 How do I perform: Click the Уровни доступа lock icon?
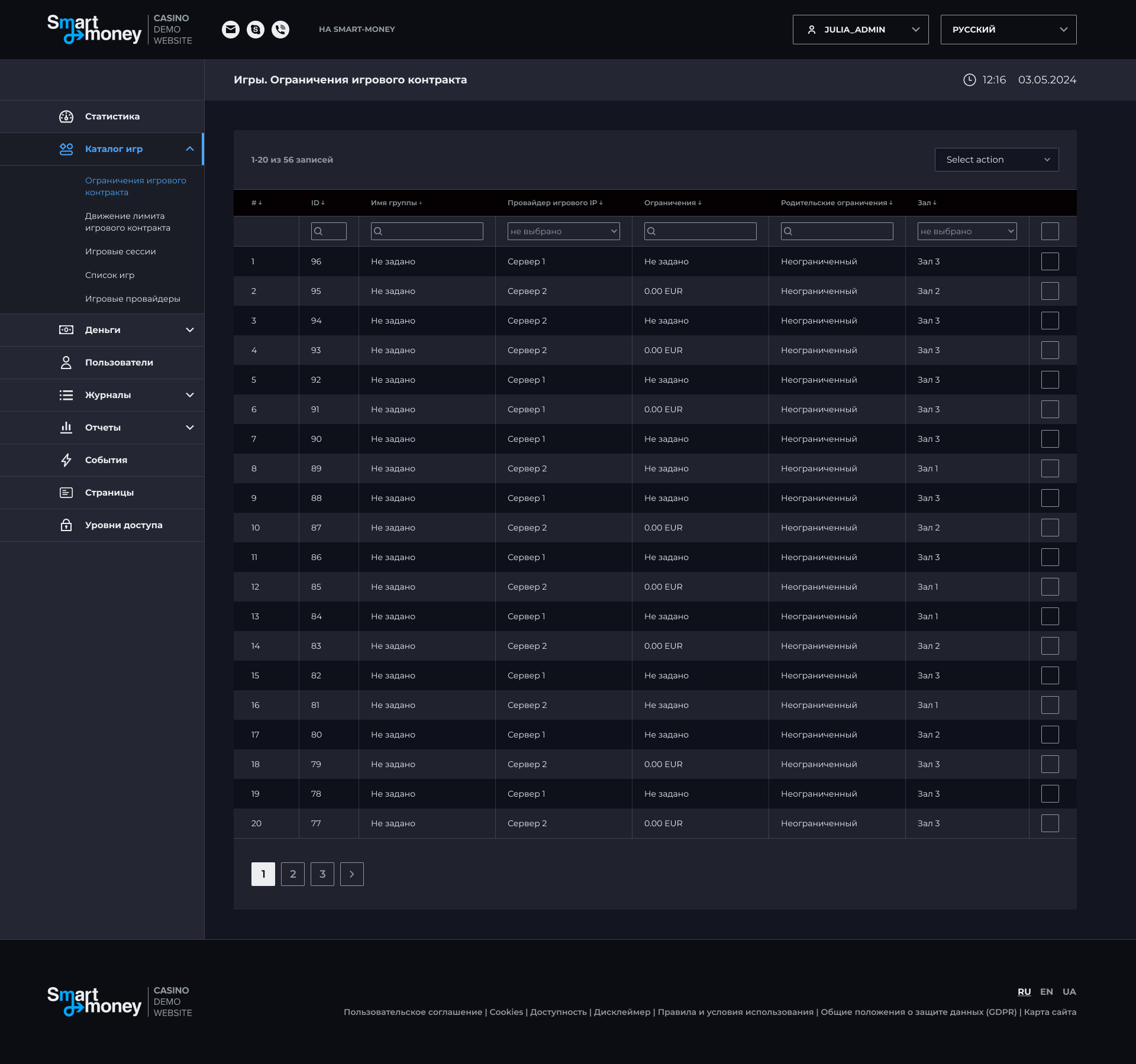tap(66, 525)
